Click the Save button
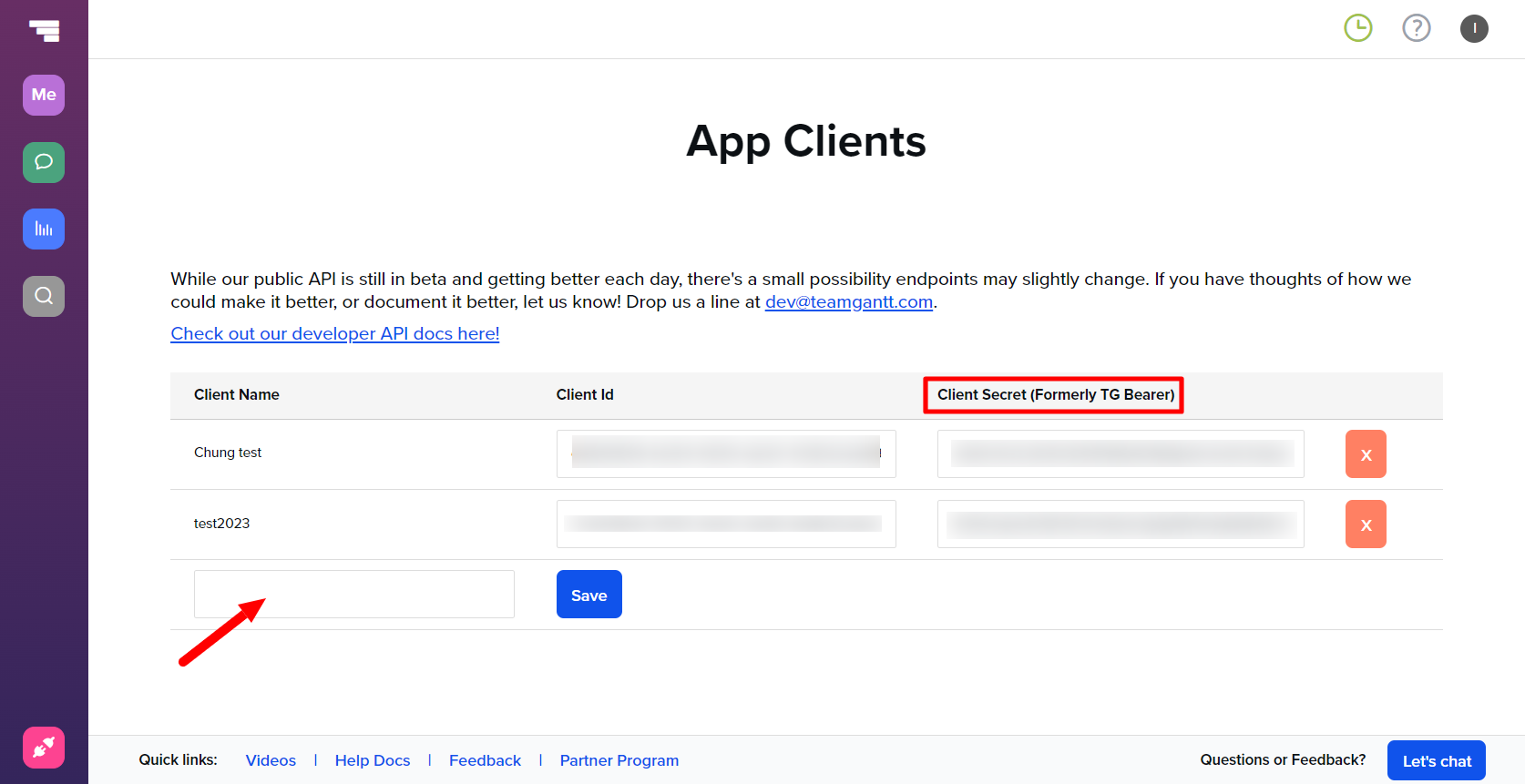1525x784 pixels. point(589,595)
